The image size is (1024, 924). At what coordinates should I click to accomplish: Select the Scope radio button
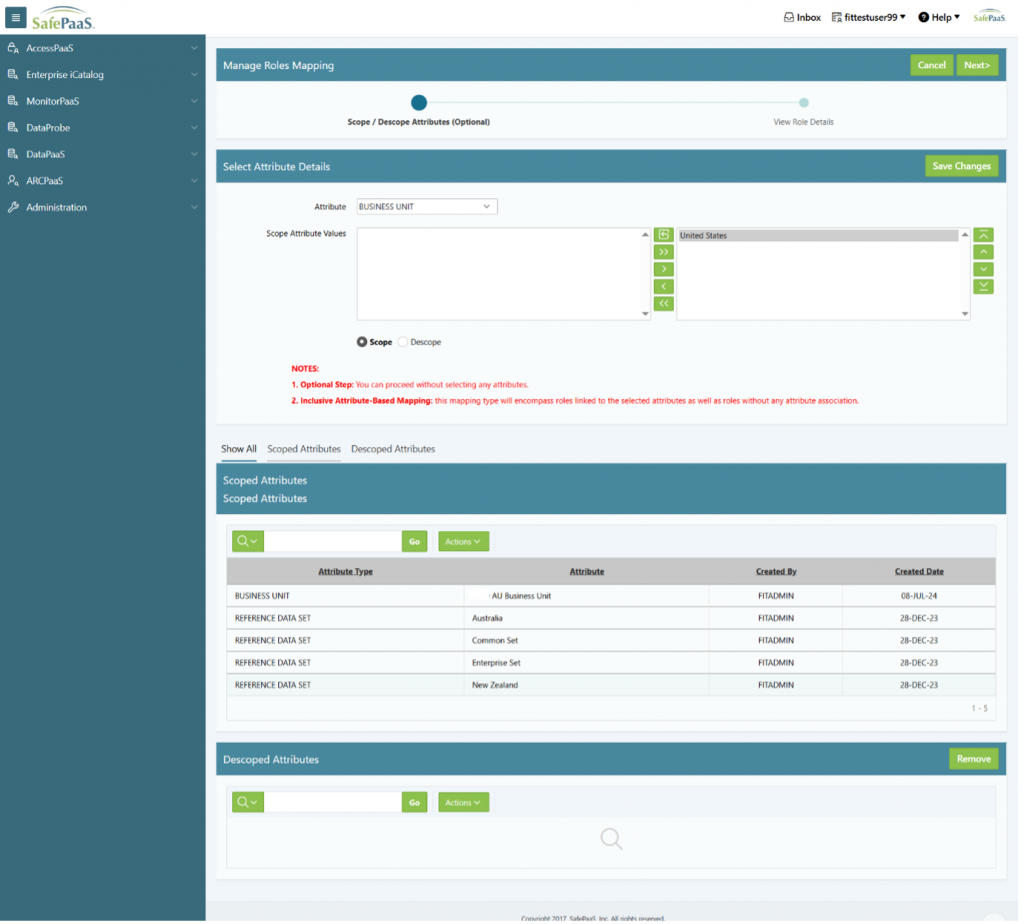point(362,342)
